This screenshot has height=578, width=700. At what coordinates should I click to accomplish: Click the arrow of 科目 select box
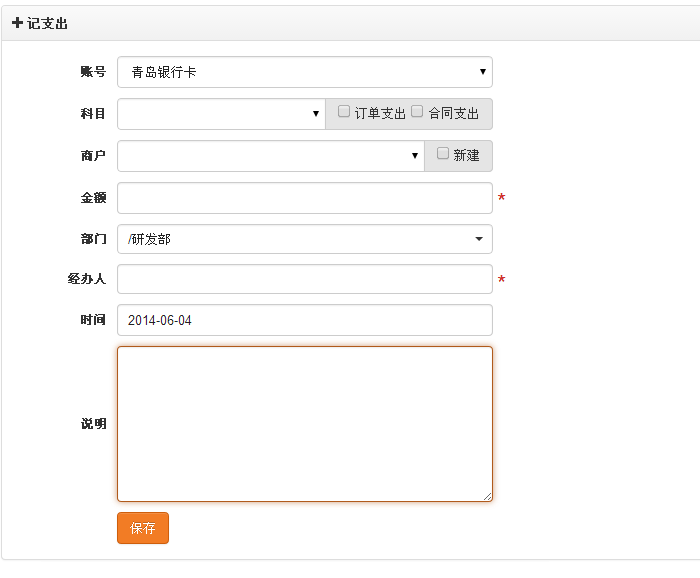pyautogui.click(x=316, y=114)
